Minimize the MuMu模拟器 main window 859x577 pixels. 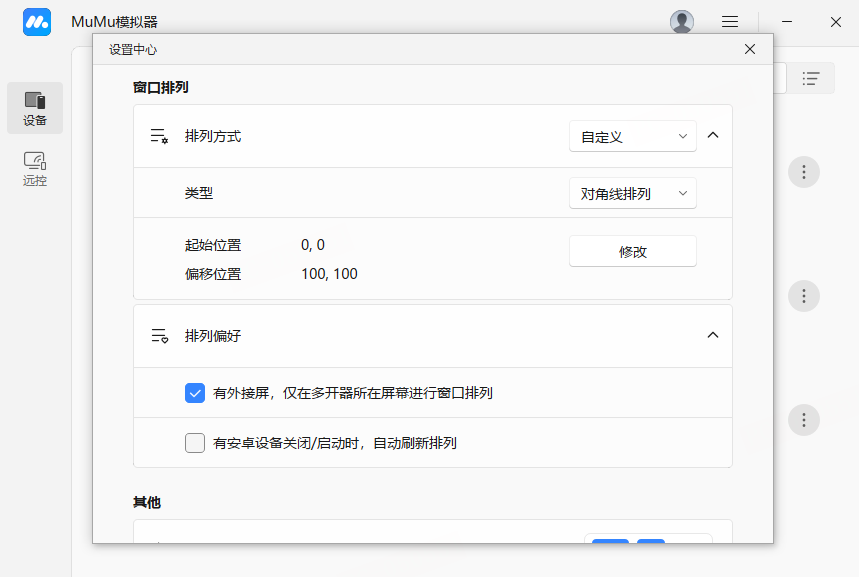coord(788,22)
